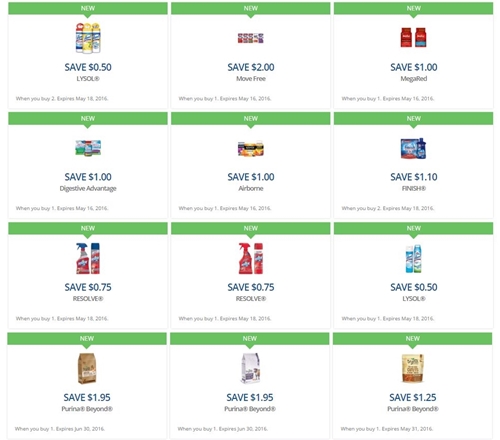The image size is (500, 440).
Task: Click SAVE $1.00 Airborne offer title
Action: [x=251, y=177]
